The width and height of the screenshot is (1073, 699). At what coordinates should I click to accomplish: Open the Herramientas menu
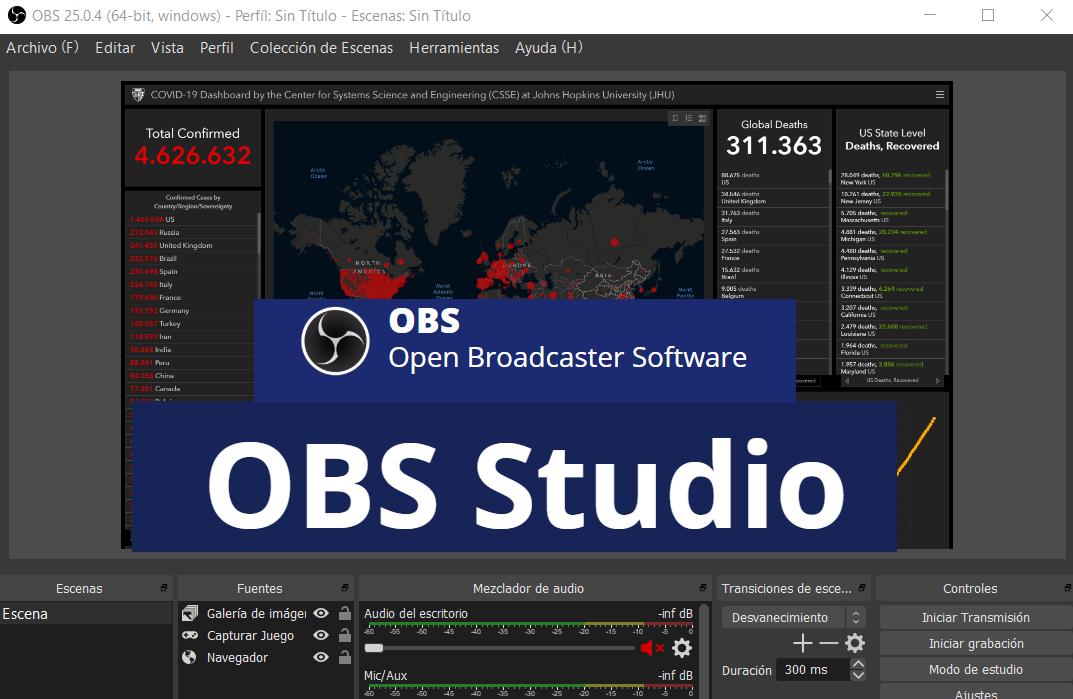point(454,47)
